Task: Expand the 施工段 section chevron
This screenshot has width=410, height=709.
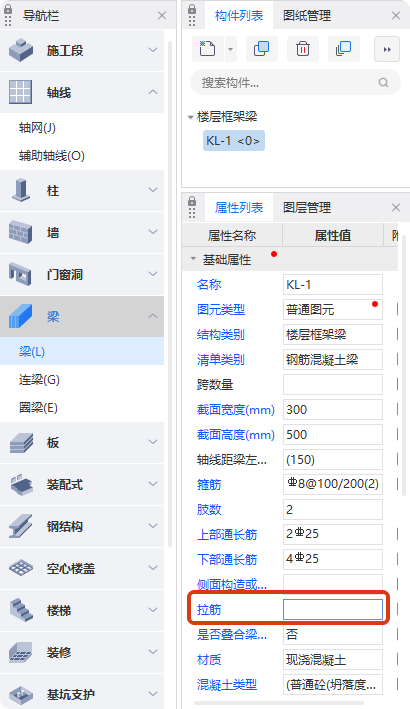Action: (x=153, y=50)
